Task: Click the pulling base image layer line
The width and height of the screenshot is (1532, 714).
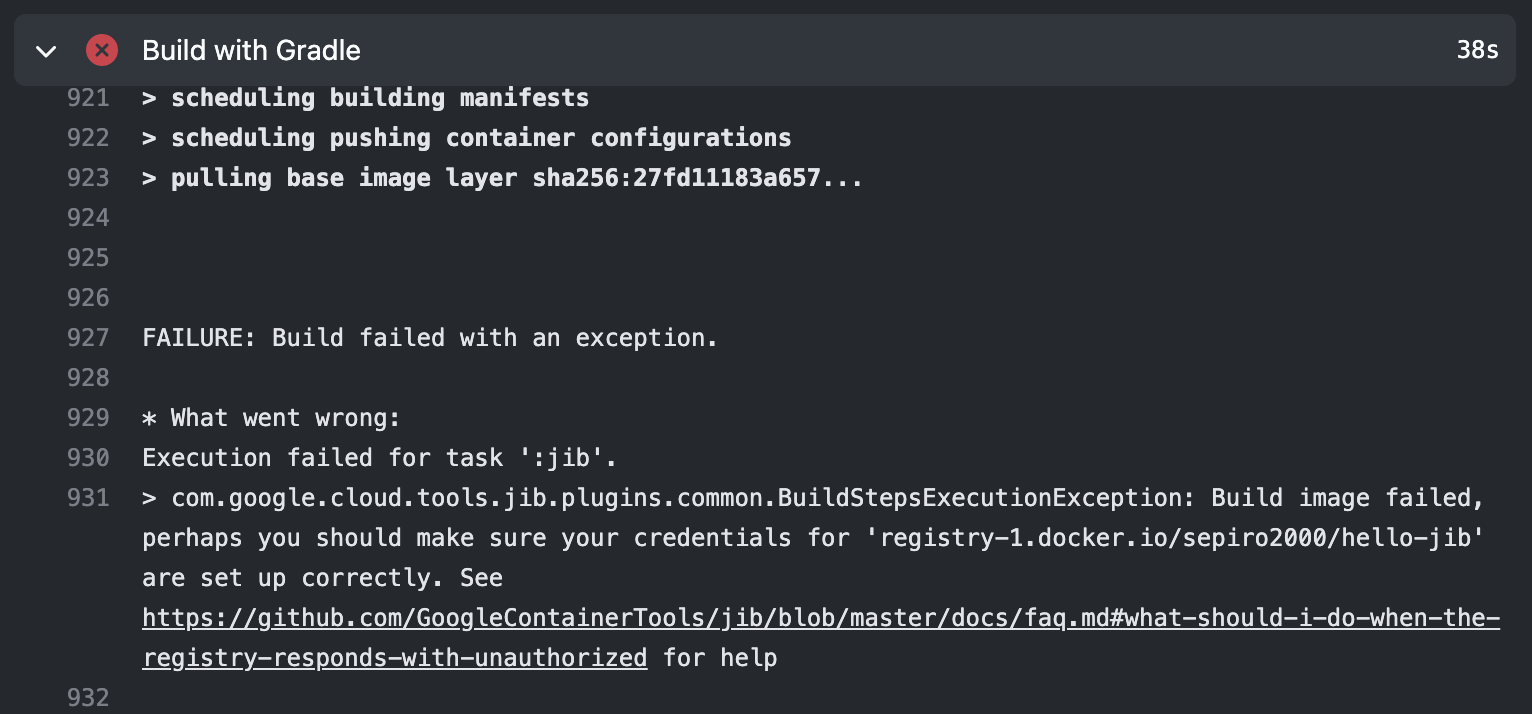Action: coord(502,178)
